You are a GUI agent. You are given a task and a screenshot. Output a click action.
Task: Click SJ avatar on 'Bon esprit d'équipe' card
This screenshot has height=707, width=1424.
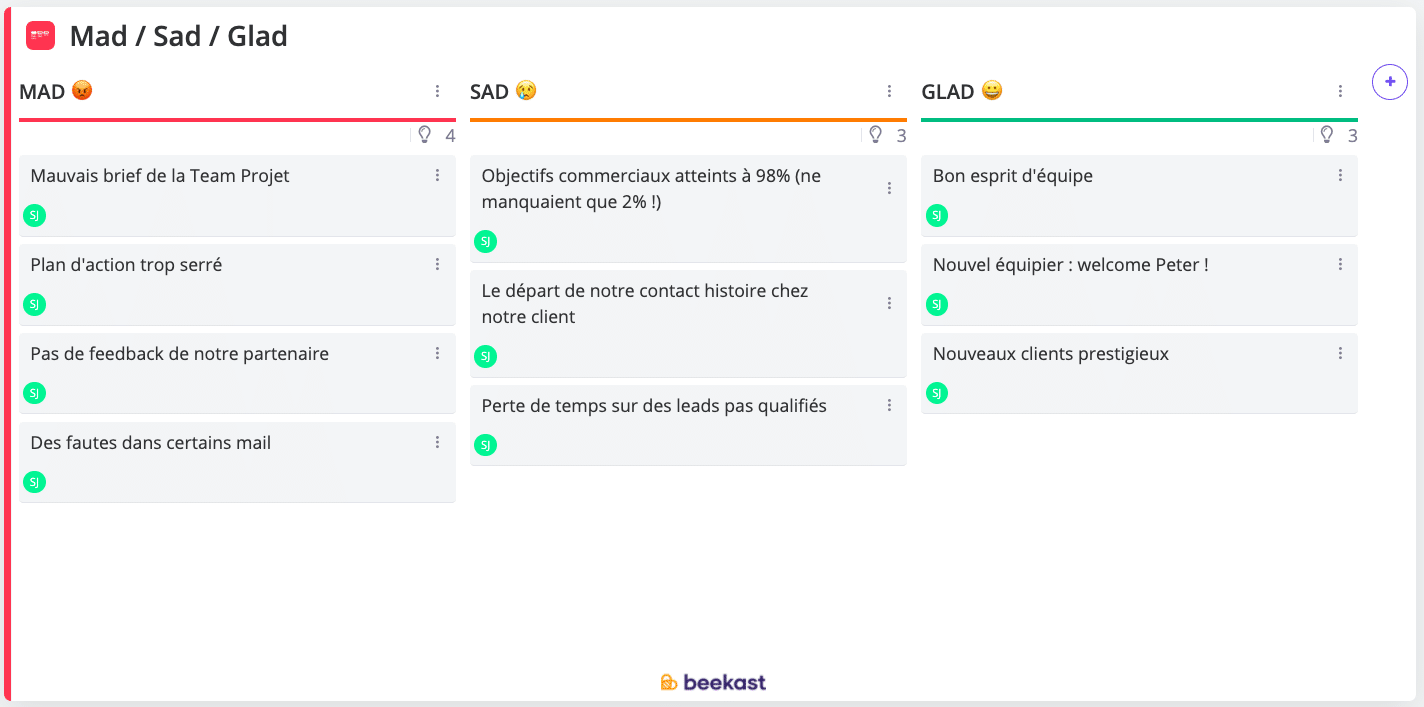937,215
